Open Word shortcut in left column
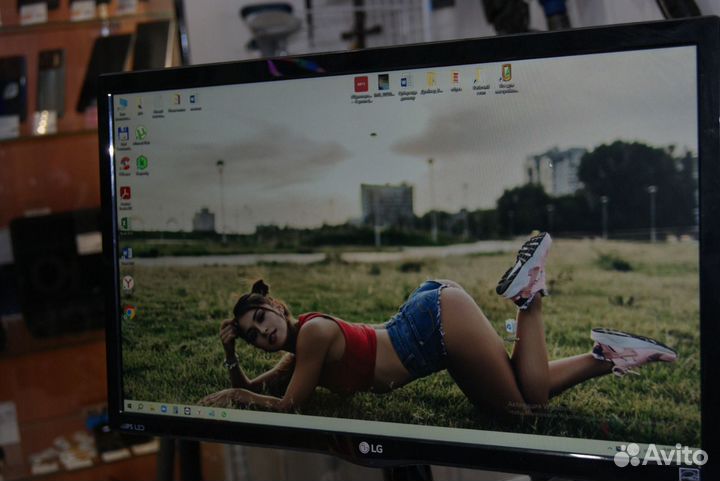This screenshot has width=720, height=481. click(127, 253)
